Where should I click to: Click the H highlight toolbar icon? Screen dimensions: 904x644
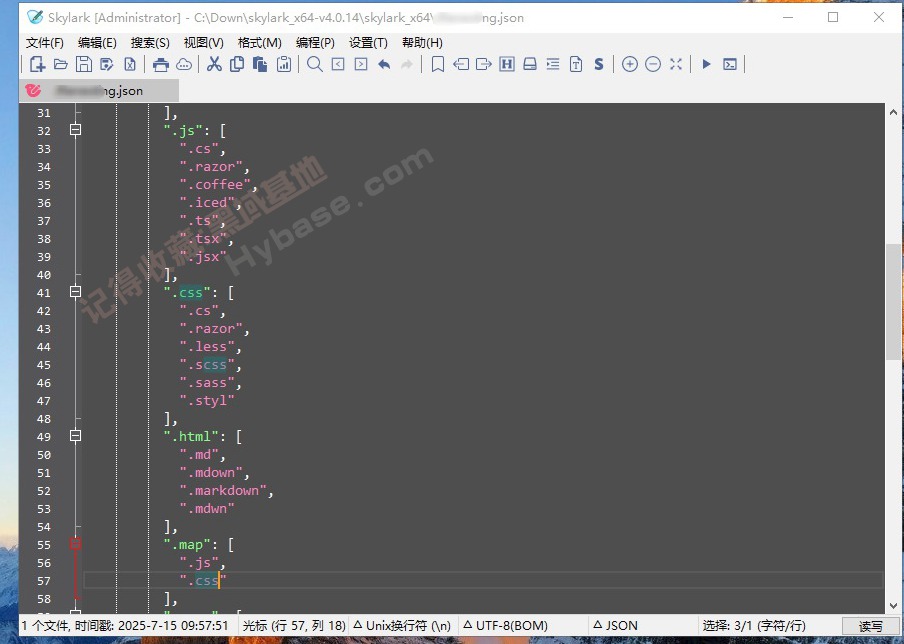tap(507, 64)
